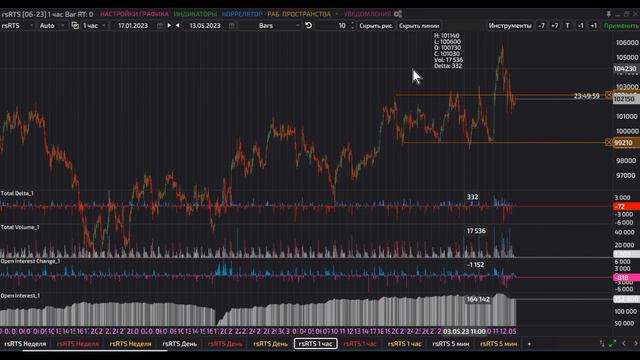Click the 104230 price label on axis
640x360 pixels.
coord(626,69)
